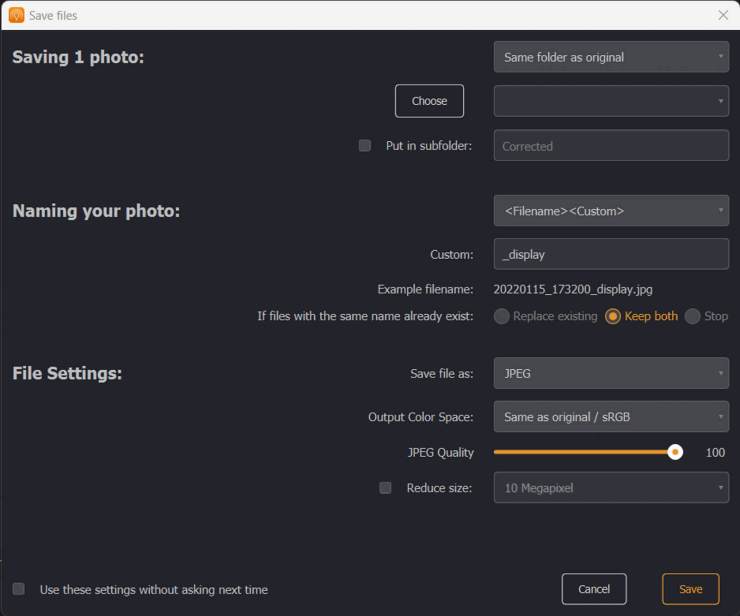Click the Custom text field with _display

click(611, 254)
